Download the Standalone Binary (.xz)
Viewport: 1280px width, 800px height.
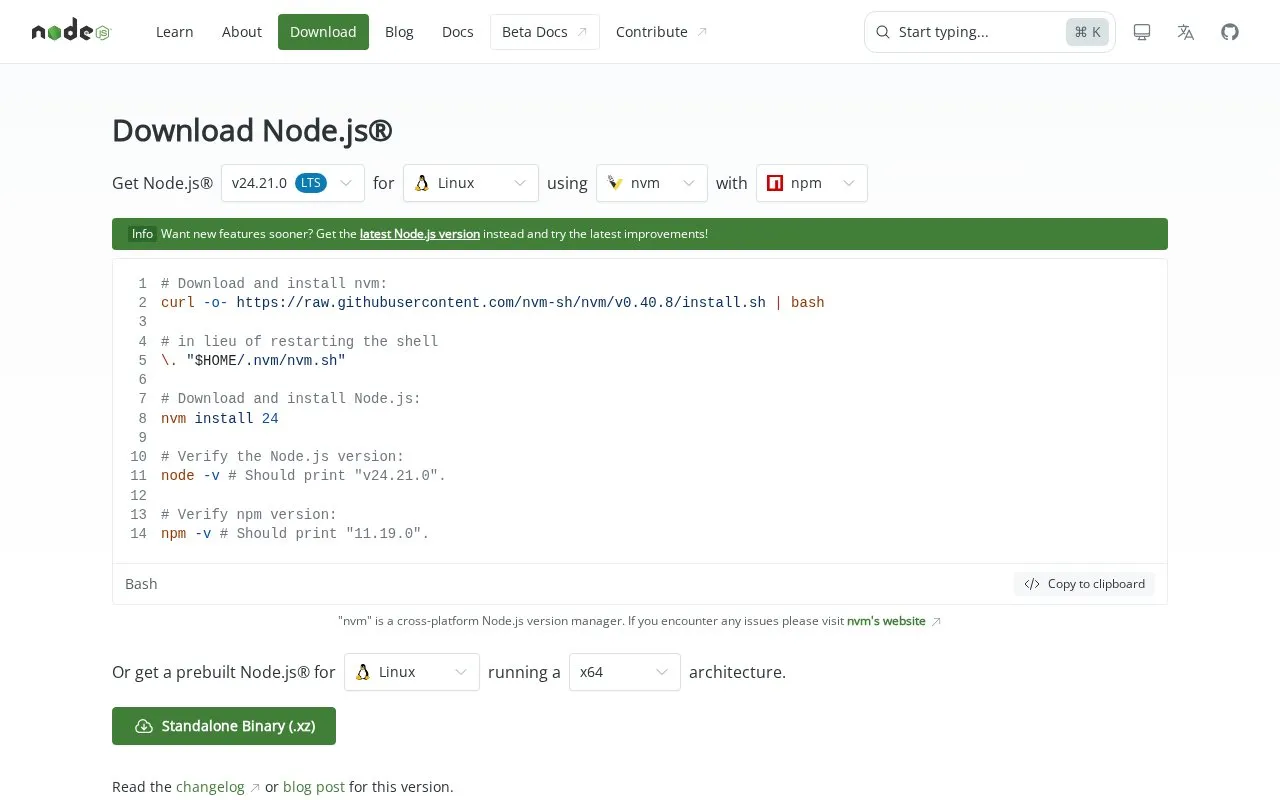[x=224, y=726]
